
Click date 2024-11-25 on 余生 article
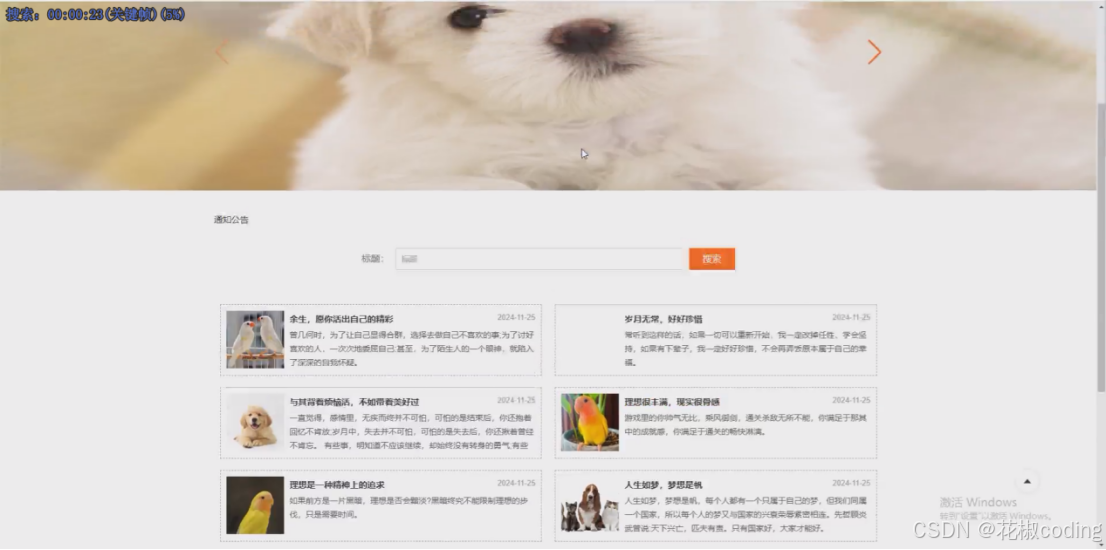click(x=516, y=318)
